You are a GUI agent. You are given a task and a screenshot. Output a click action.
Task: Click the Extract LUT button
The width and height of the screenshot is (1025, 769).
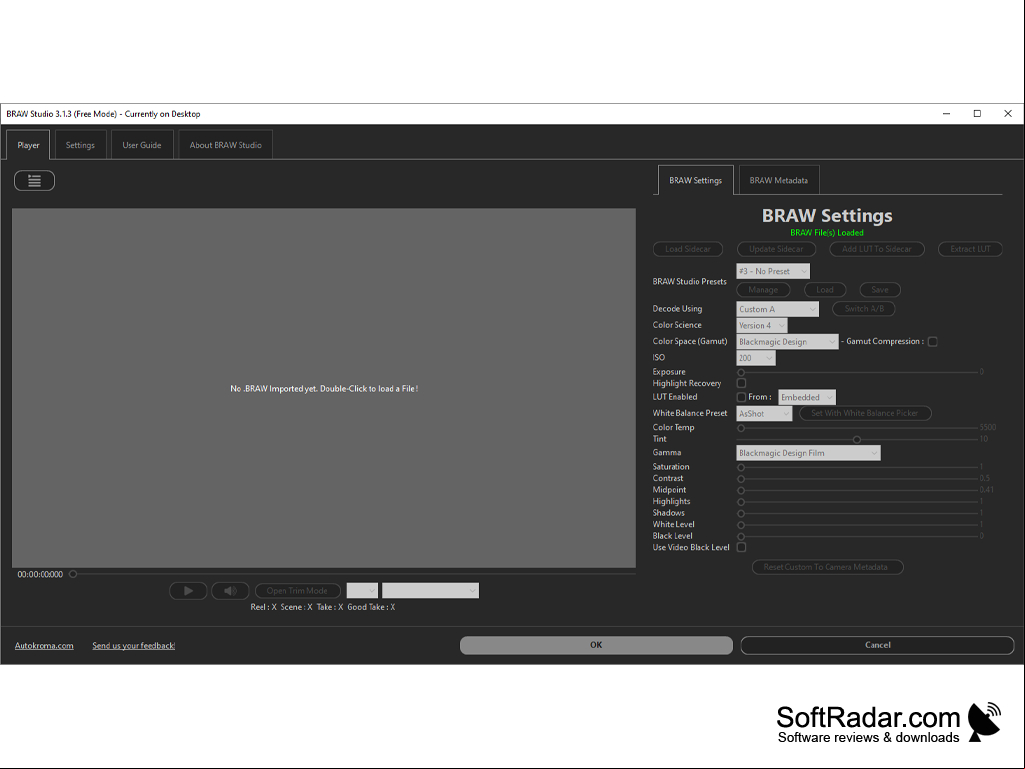(970, 249)
